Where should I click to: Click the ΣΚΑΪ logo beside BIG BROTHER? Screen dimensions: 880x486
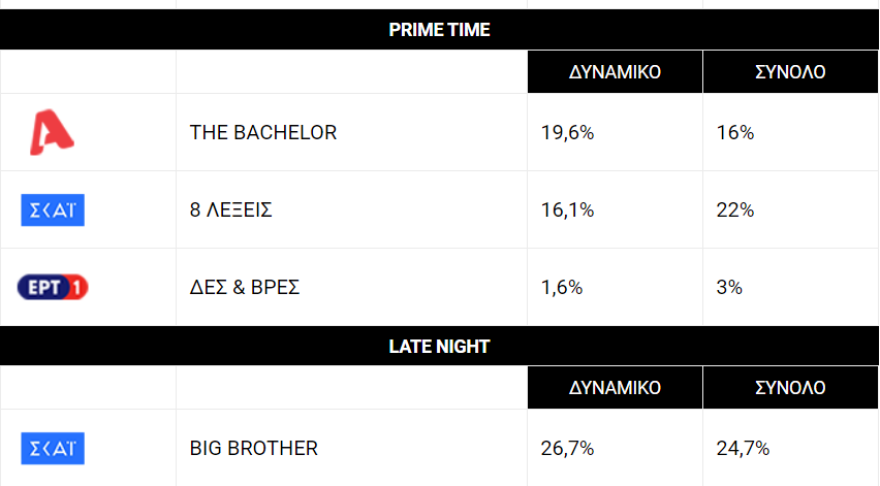[53, 448]
